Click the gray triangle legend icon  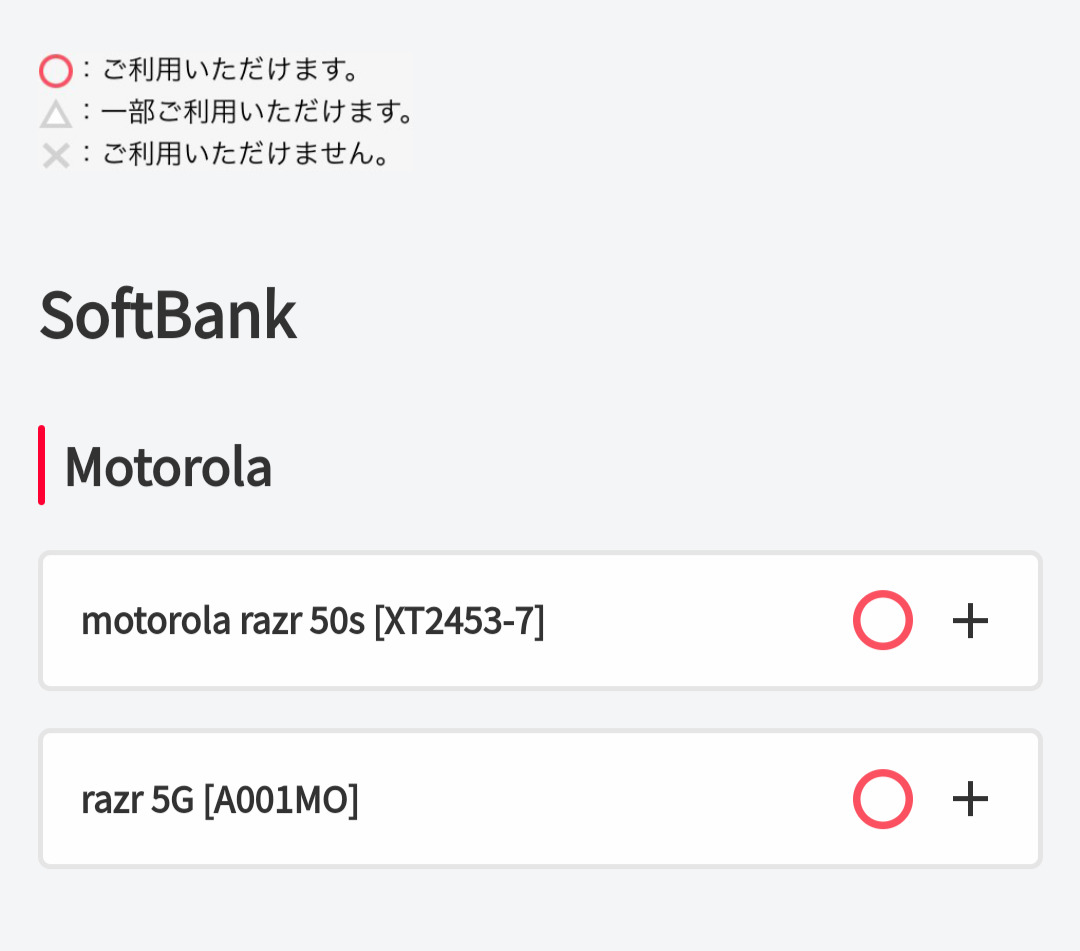(x=56, y=114)
